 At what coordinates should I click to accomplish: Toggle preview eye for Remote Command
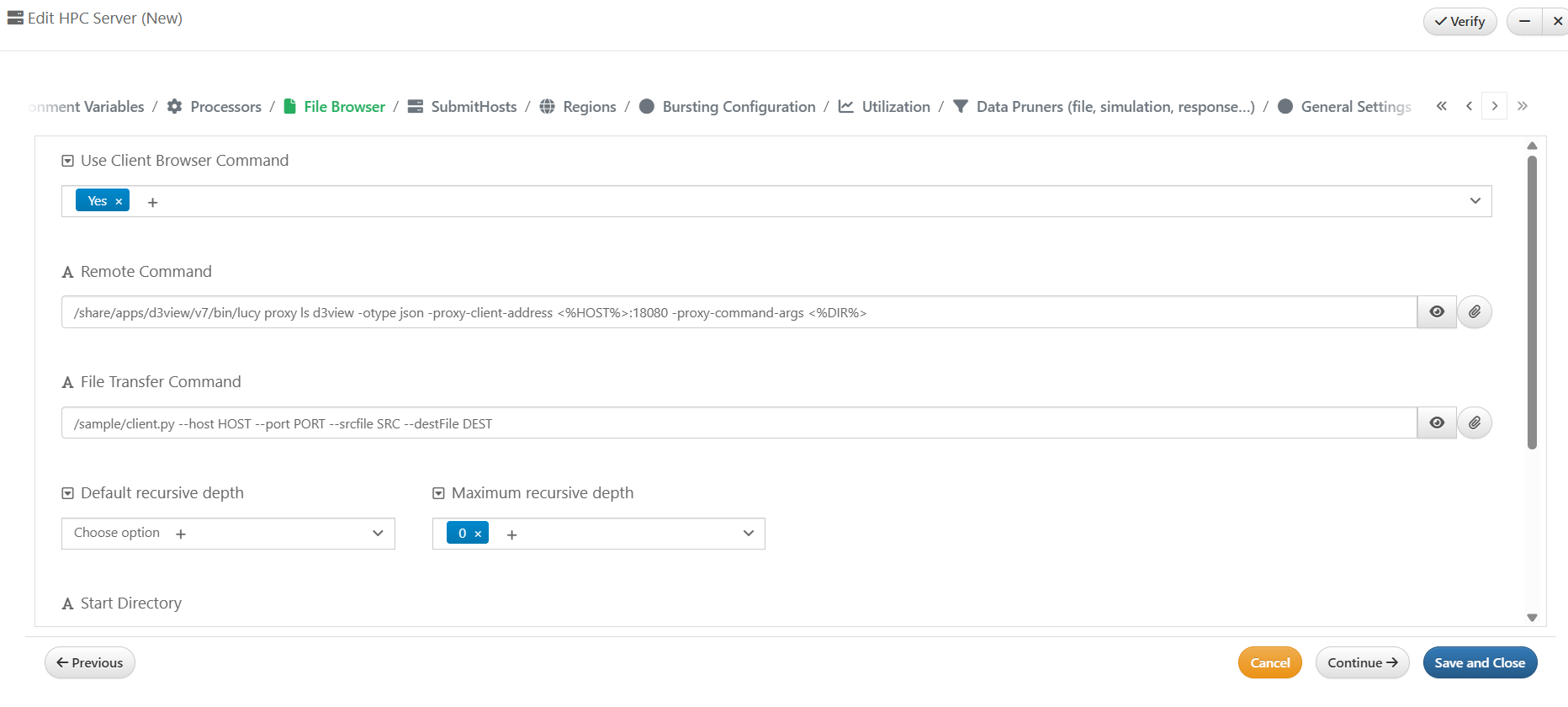(1437, 312)
